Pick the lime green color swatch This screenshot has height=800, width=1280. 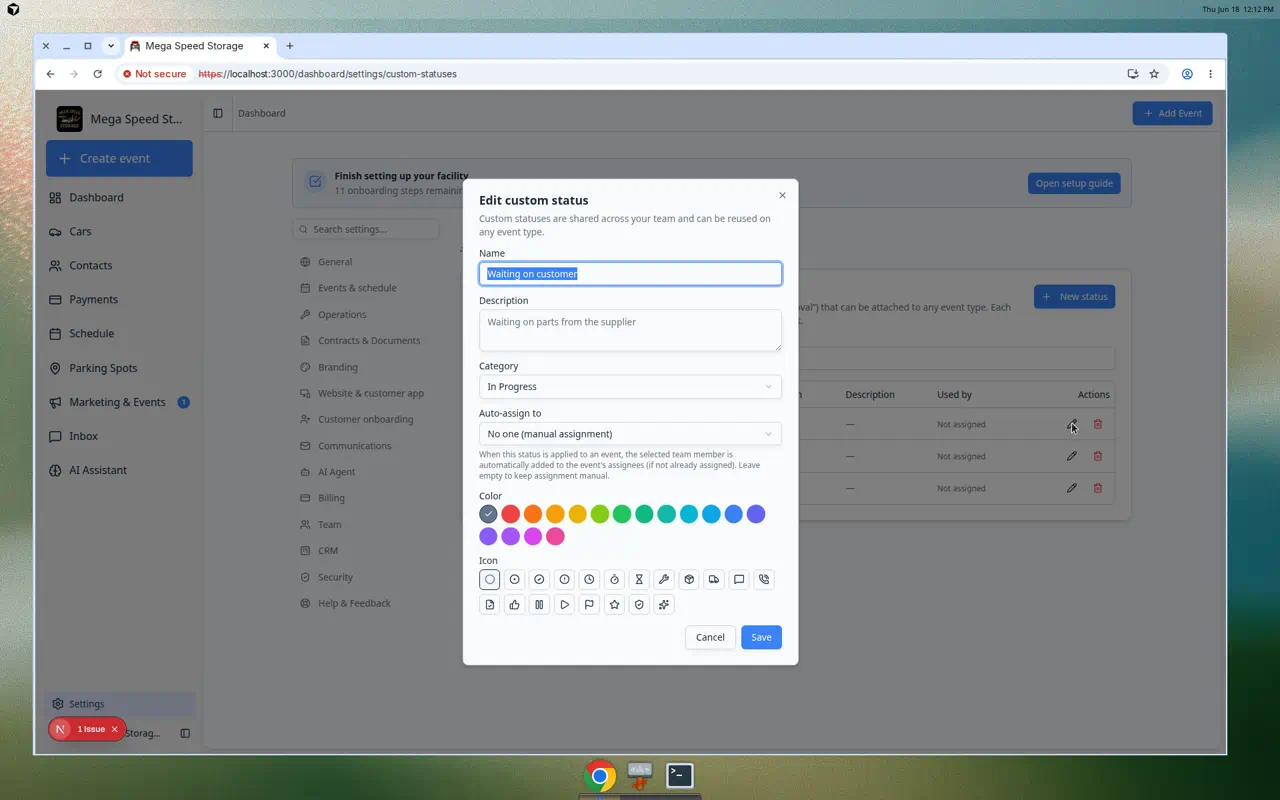point(599,514)
